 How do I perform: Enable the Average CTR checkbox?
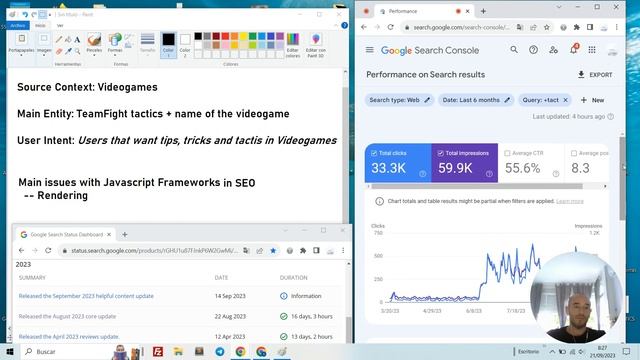[x=507, y=153]
